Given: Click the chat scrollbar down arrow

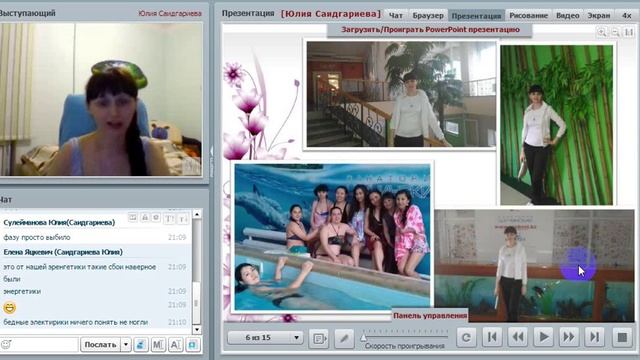Looking at the screenshot, I should click(x=197, y=329).
